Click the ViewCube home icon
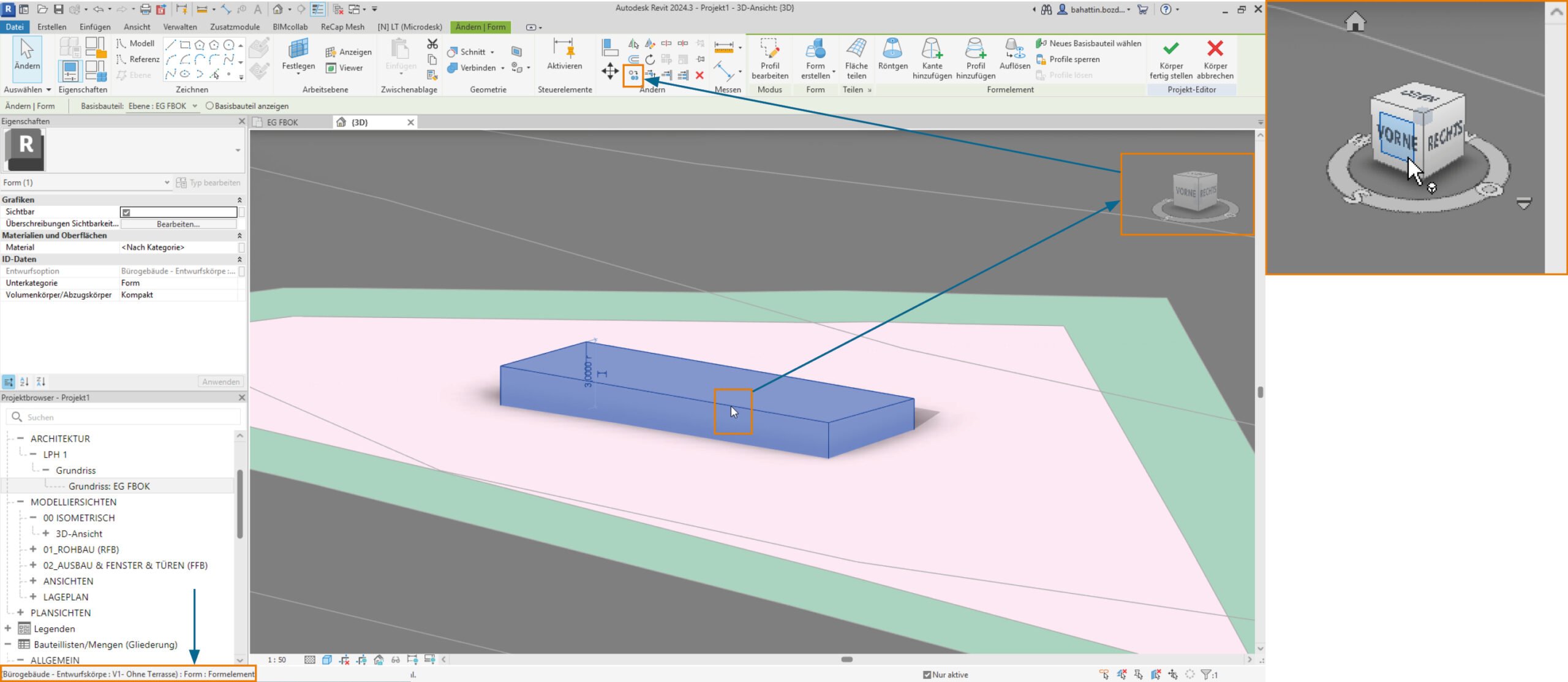This screenshot has width=1568, height=682. [1355, 22]
